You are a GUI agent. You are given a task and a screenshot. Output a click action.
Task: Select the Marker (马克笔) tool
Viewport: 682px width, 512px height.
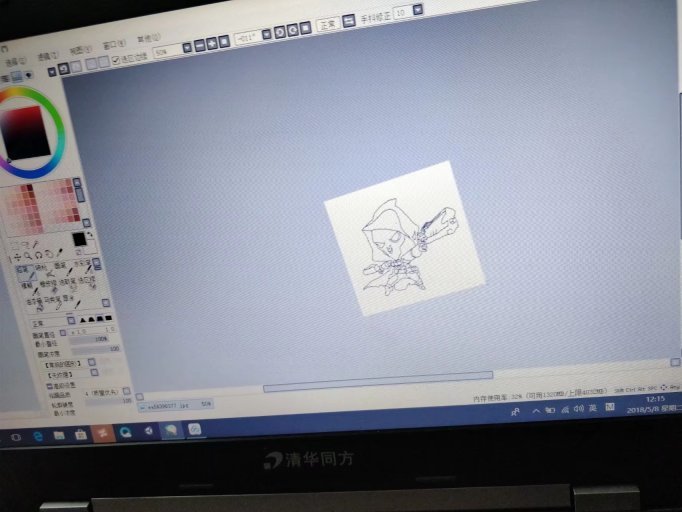(x=53, y=301)
